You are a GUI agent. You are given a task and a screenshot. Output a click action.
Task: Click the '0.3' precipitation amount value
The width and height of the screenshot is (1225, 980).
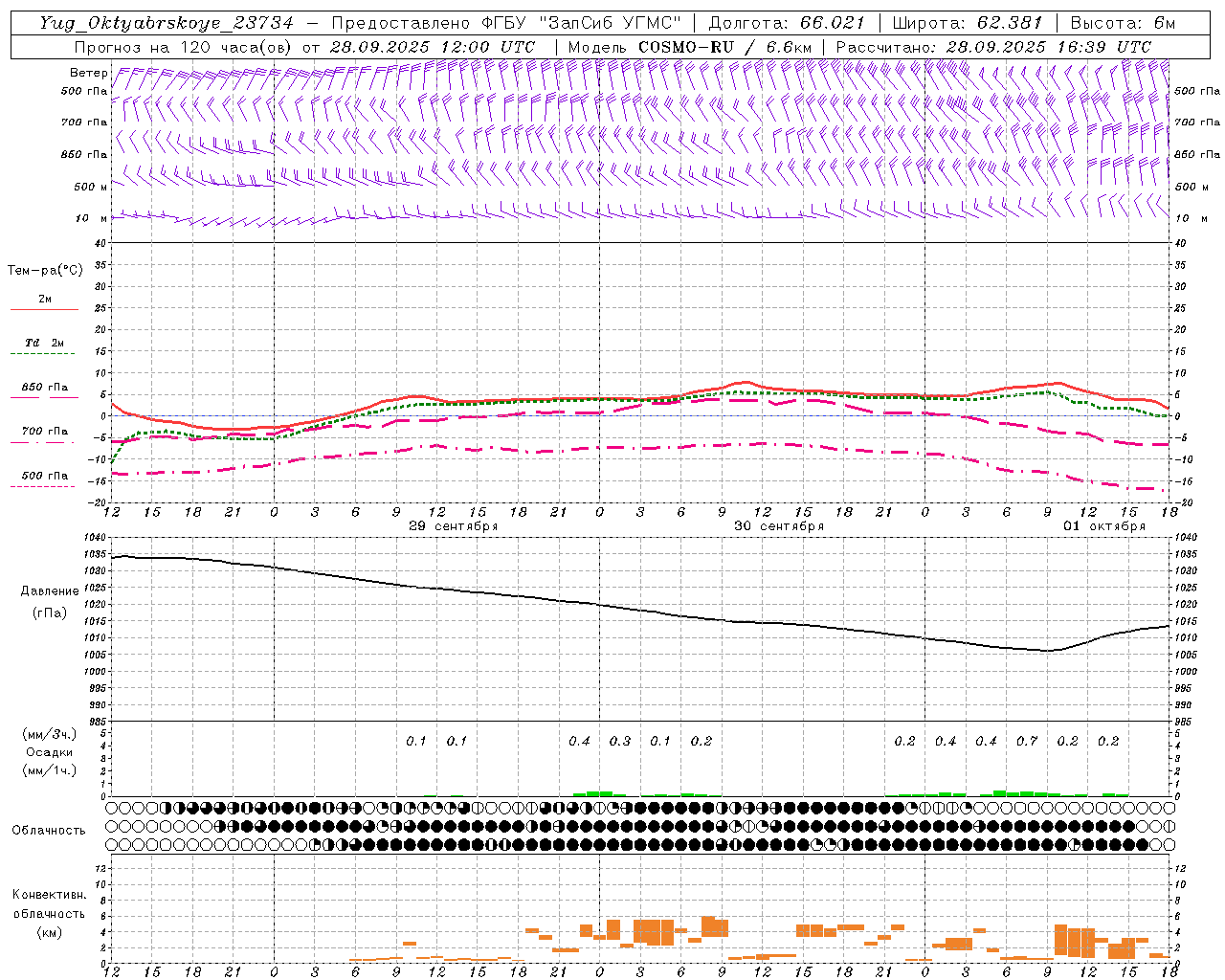[620, 741]
